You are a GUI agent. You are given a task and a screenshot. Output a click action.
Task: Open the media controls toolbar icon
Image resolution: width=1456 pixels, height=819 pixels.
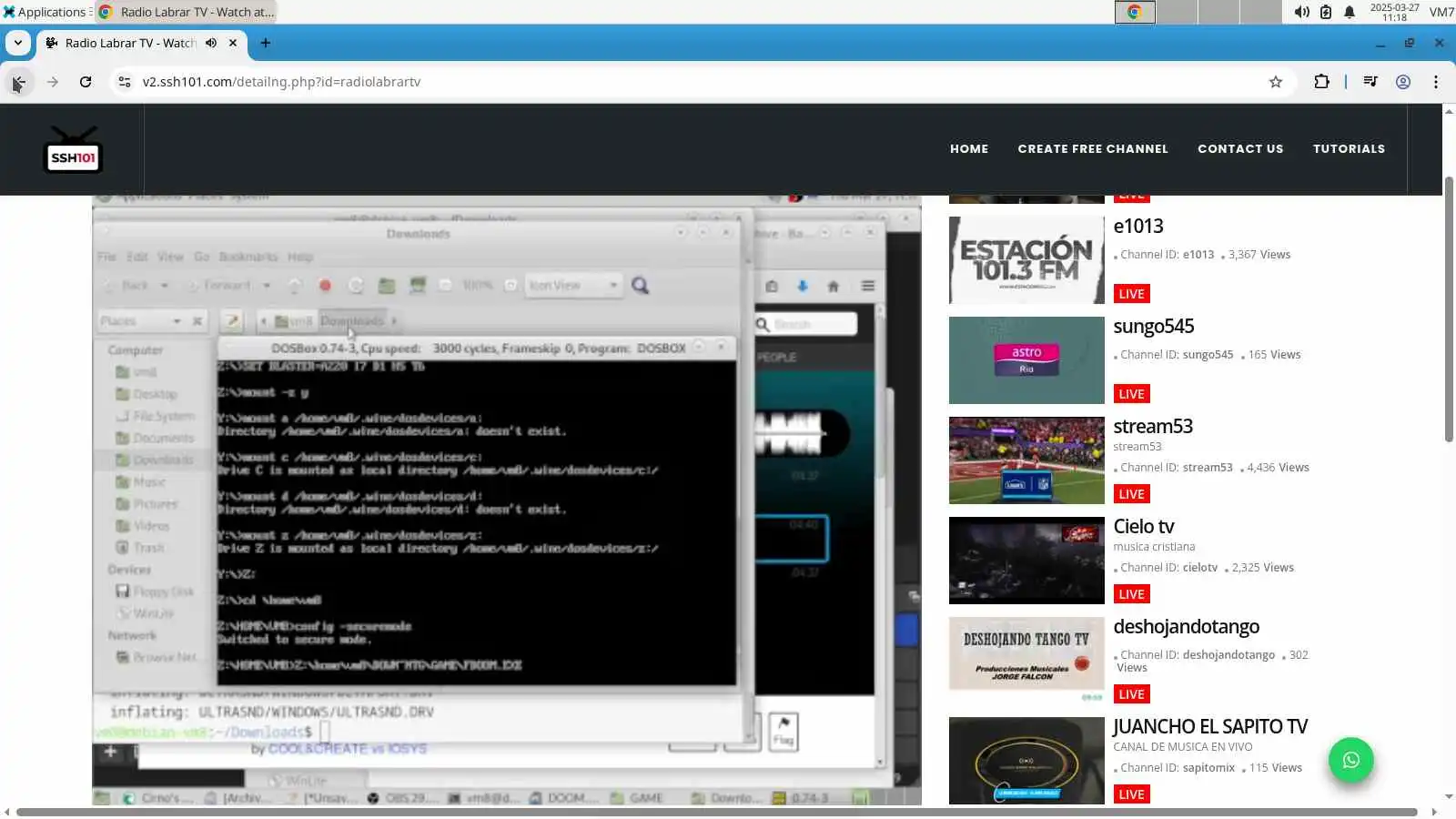click(x=1370, y=82)
